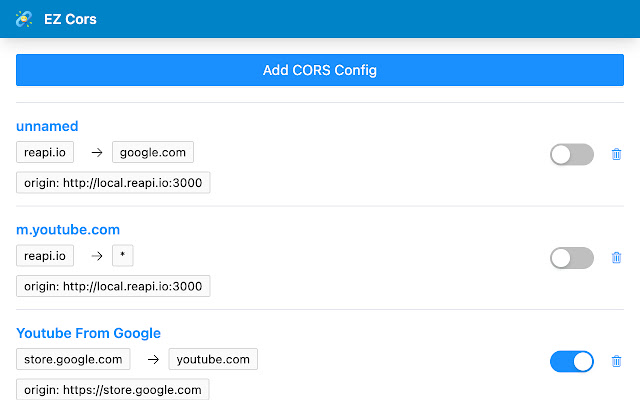Select the asterisk wildcard target tag
This screenshot has width=640, height=400.
[x=122, y=256]
